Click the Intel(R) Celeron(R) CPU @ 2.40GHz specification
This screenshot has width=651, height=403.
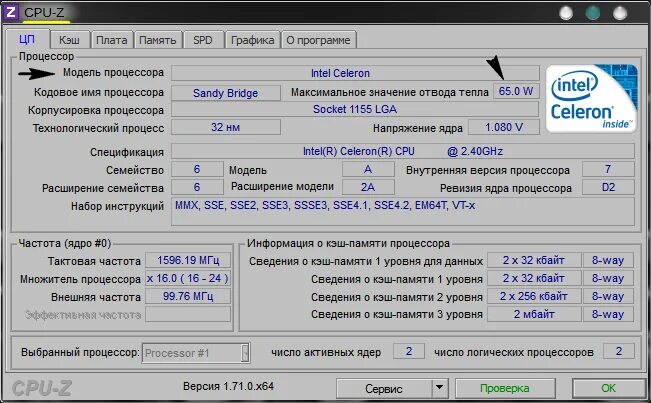tap(403, 151)
